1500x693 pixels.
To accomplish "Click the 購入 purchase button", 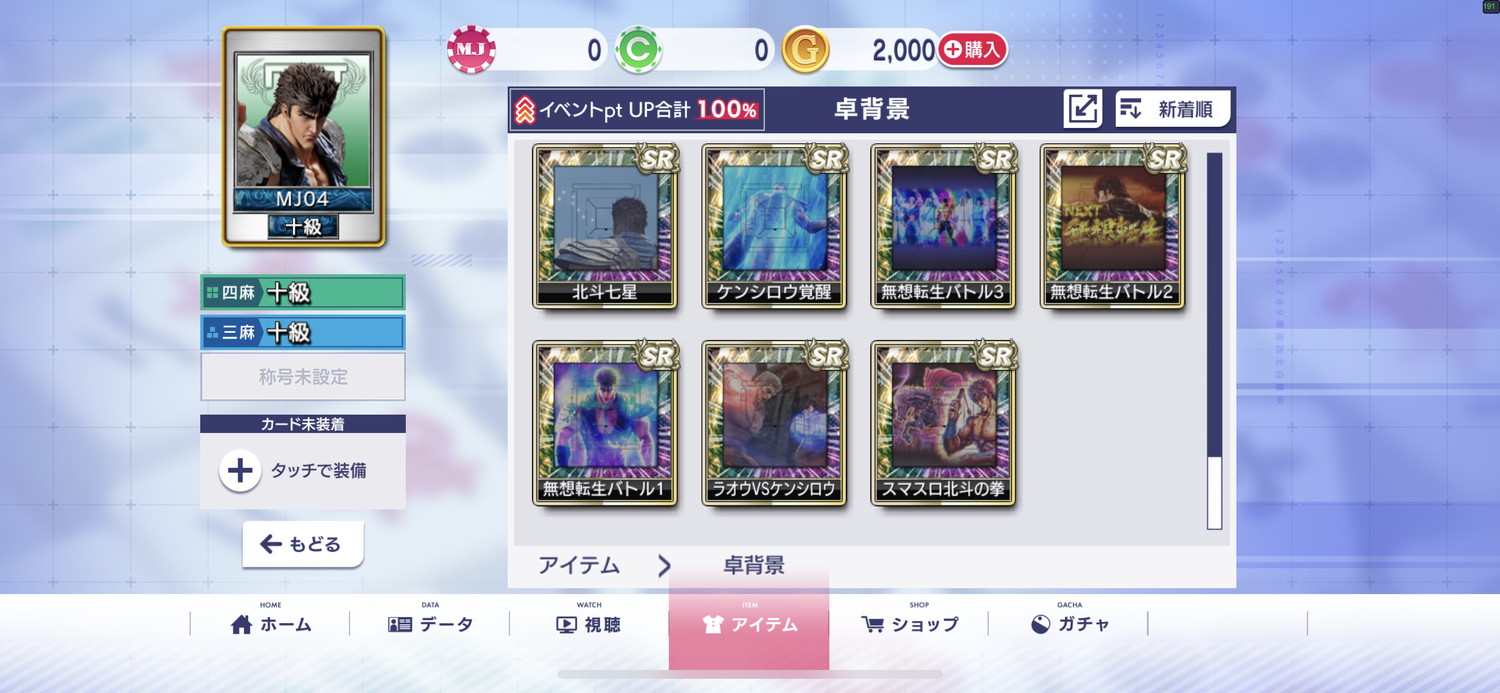I will click(x=972, y=49).
